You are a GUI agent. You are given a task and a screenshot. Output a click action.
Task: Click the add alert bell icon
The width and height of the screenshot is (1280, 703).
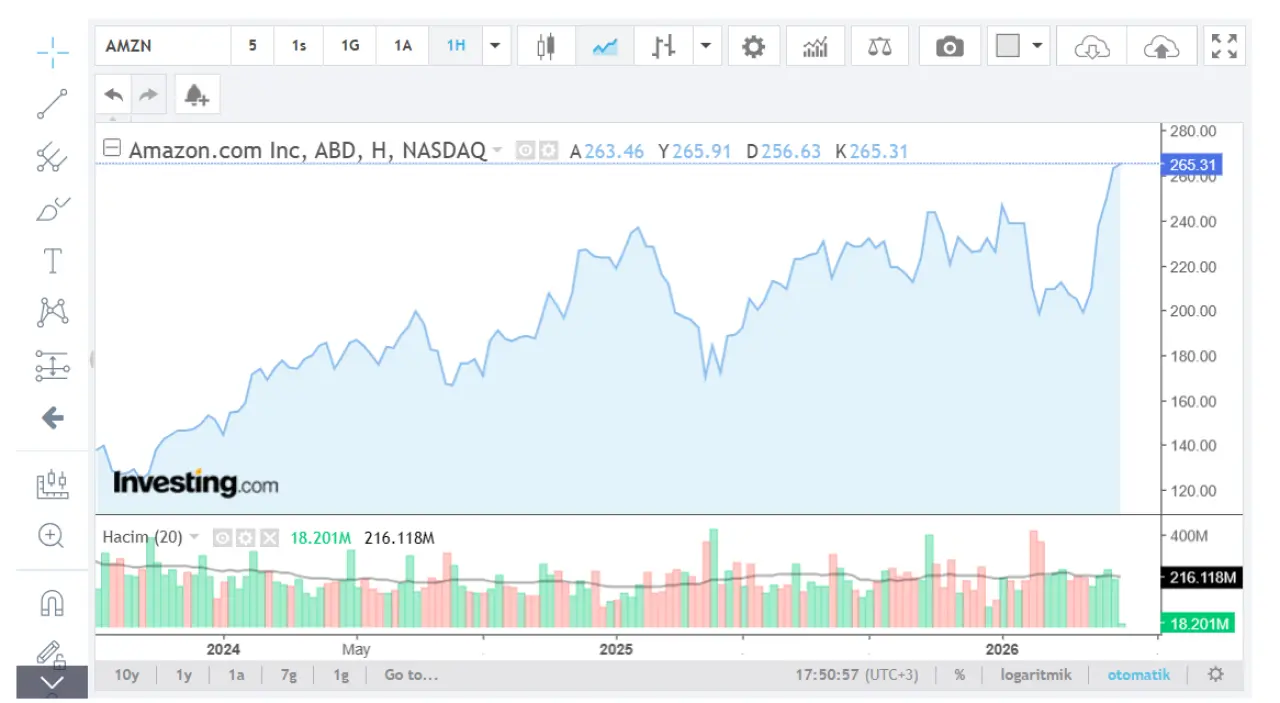click(x=196, y=95)
